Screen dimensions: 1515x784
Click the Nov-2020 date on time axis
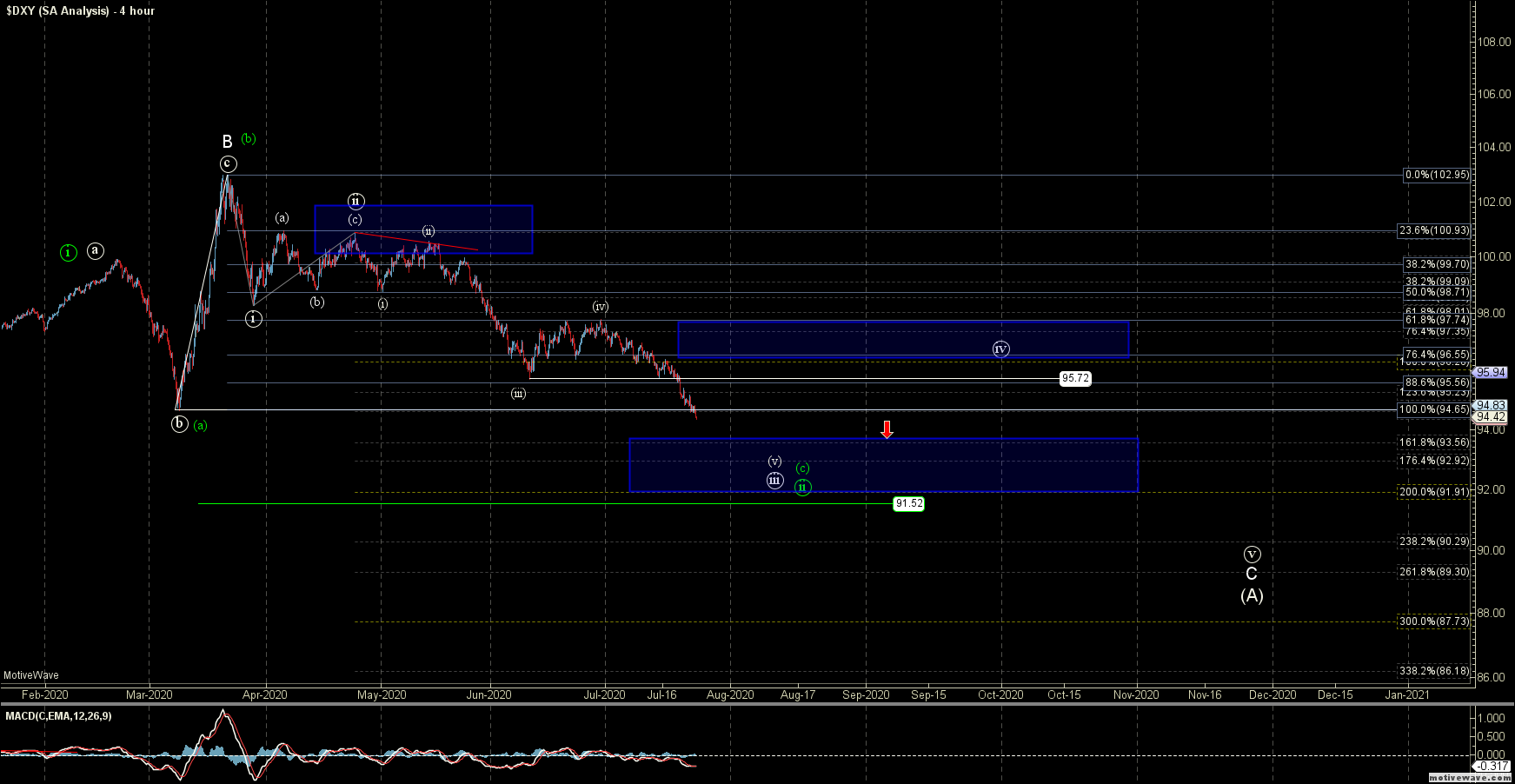[1136, 694]
